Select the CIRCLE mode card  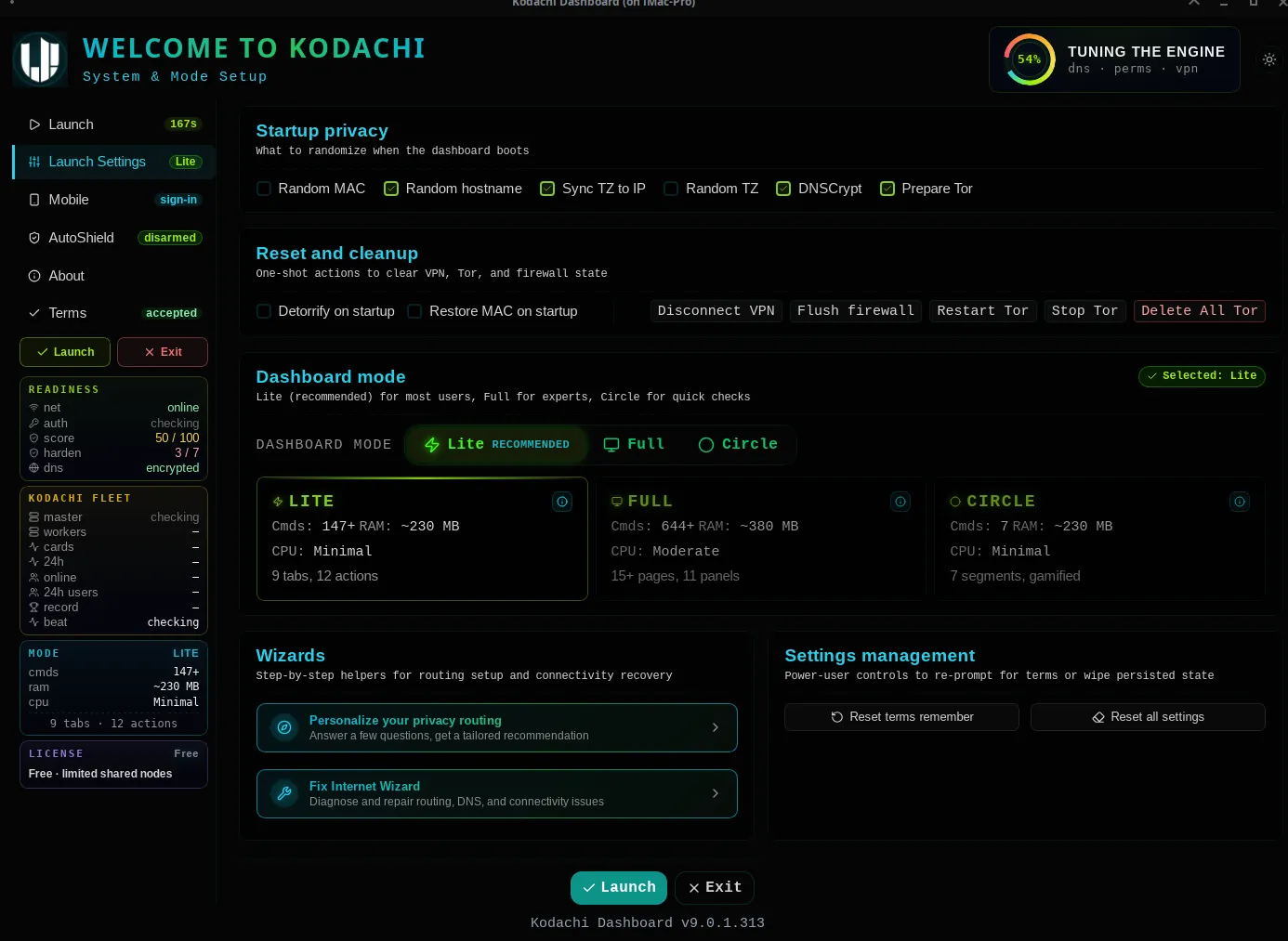pyautogui.click(x=1100, y=539)
